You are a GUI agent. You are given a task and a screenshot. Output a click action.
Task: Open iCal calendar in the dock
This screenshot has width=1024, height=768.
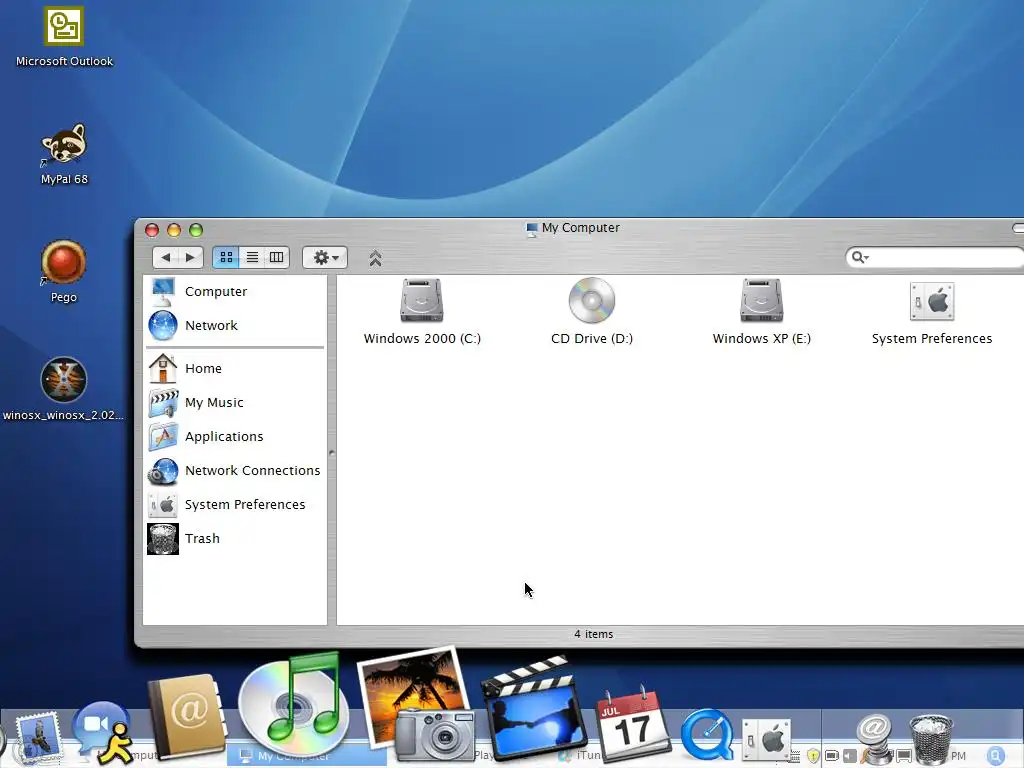(632, 722)
